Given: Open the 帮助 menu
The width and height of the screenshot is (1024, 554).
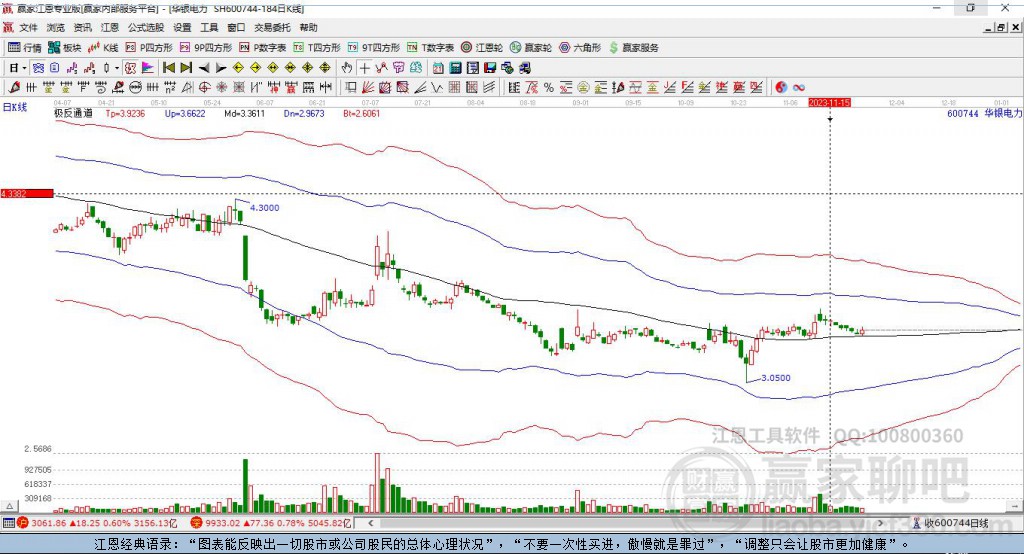Looking at the screenshot, I should point(308,27).
